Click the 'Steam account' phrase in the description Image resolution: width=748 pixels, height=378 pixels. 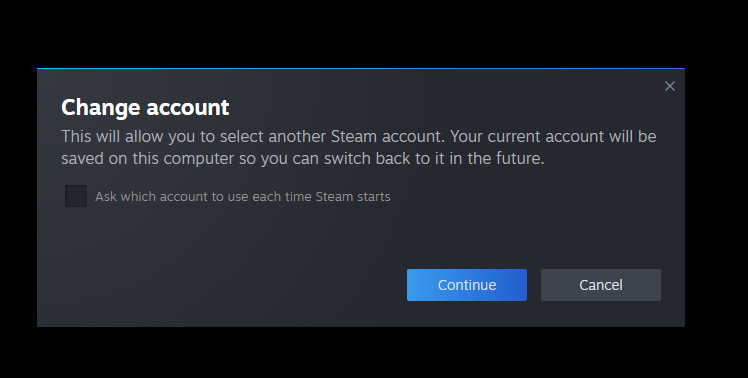[x=387, y=136]
